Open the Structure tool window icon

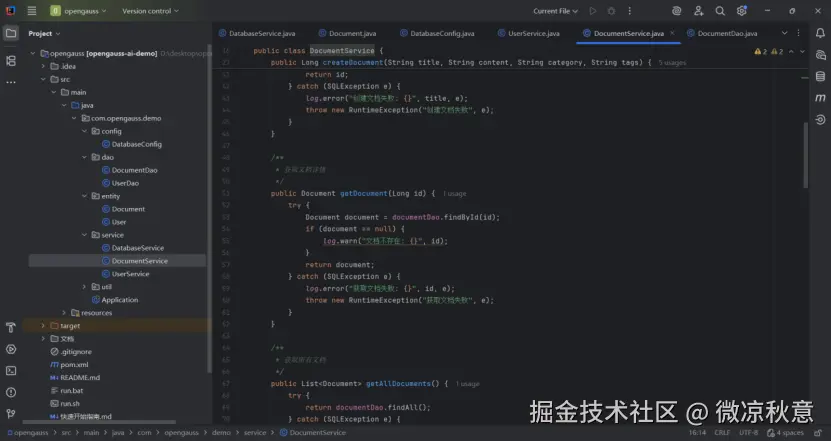pos(11,61)
